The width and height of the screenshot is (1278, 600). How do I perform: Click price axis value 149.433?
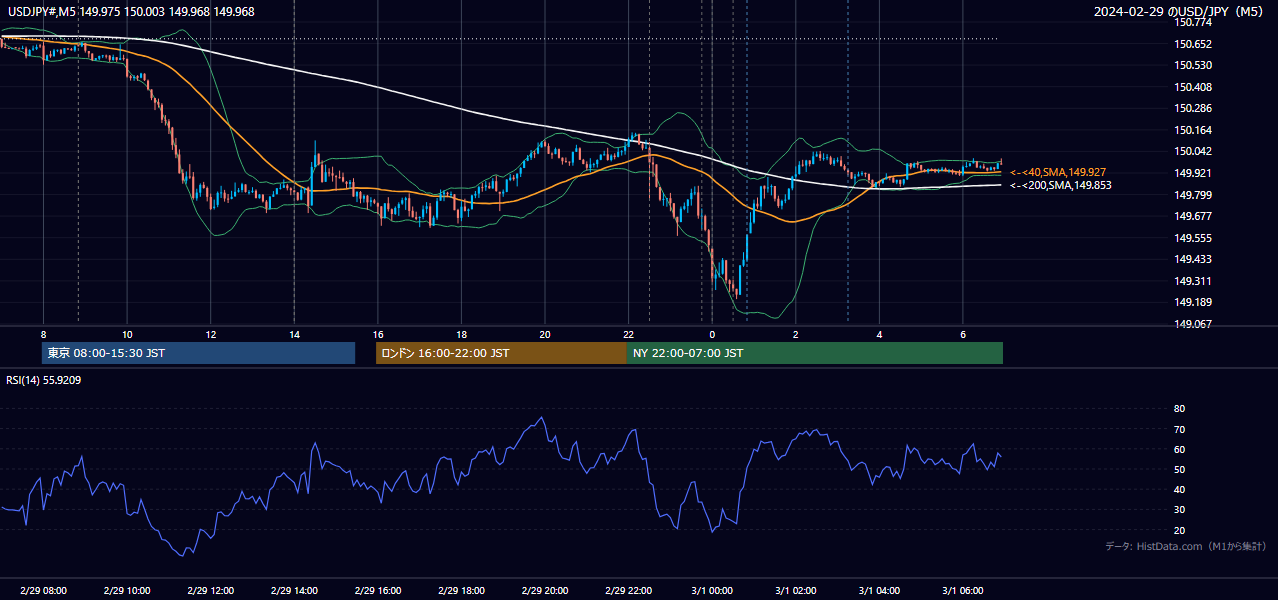point(1193,259)
